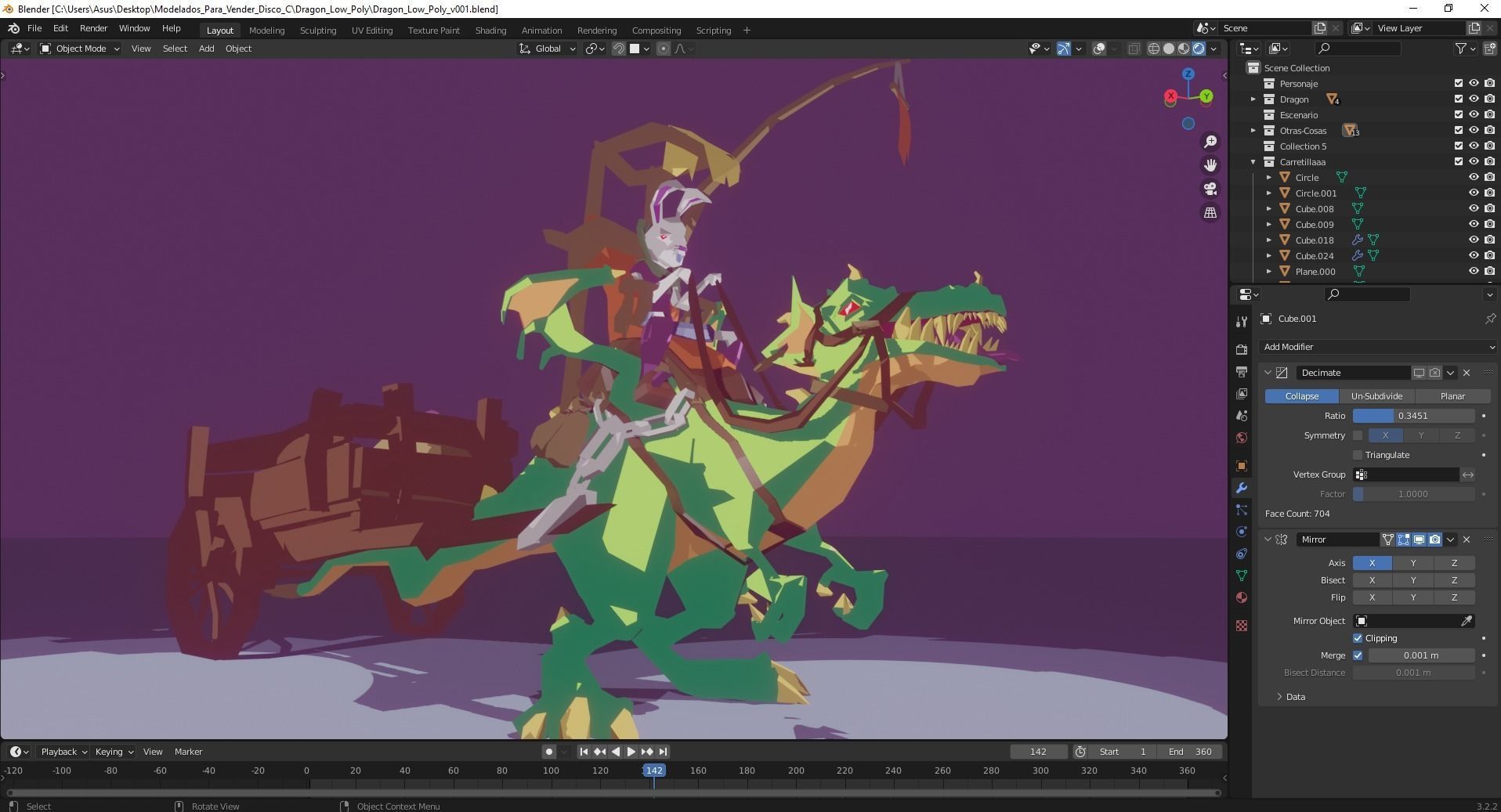
Task: Exclude Dragon collection from view layer
Action: 1458,99
